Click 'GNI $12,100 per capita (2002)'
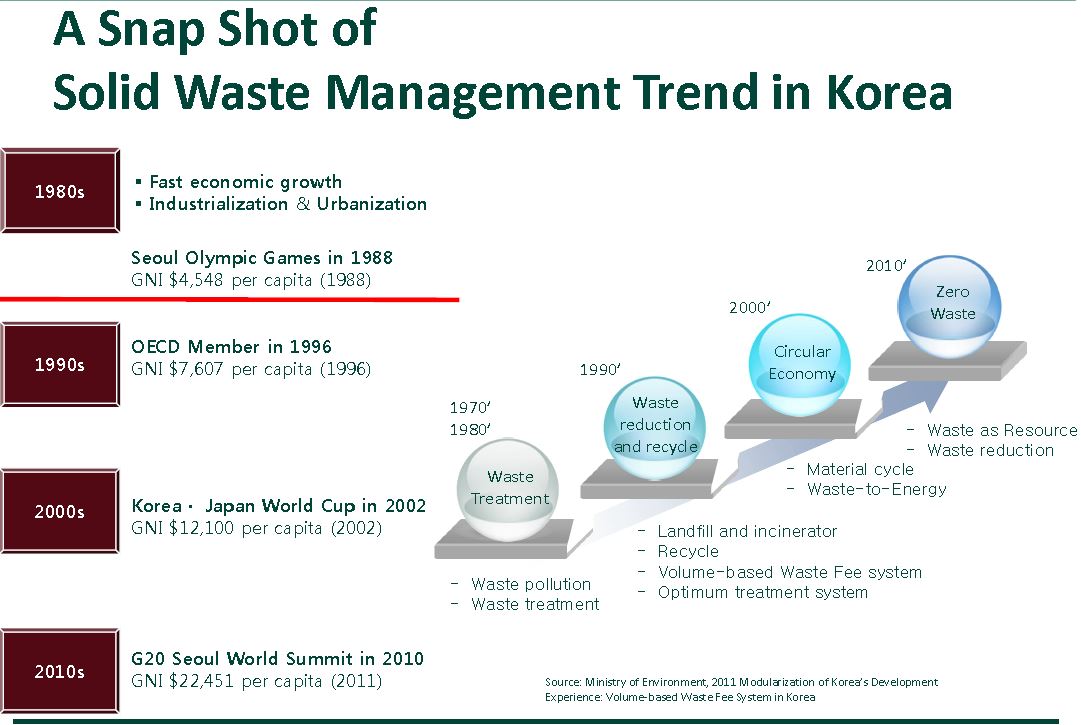This screenshot has height=725, width=1081. [x=256, y=528]
